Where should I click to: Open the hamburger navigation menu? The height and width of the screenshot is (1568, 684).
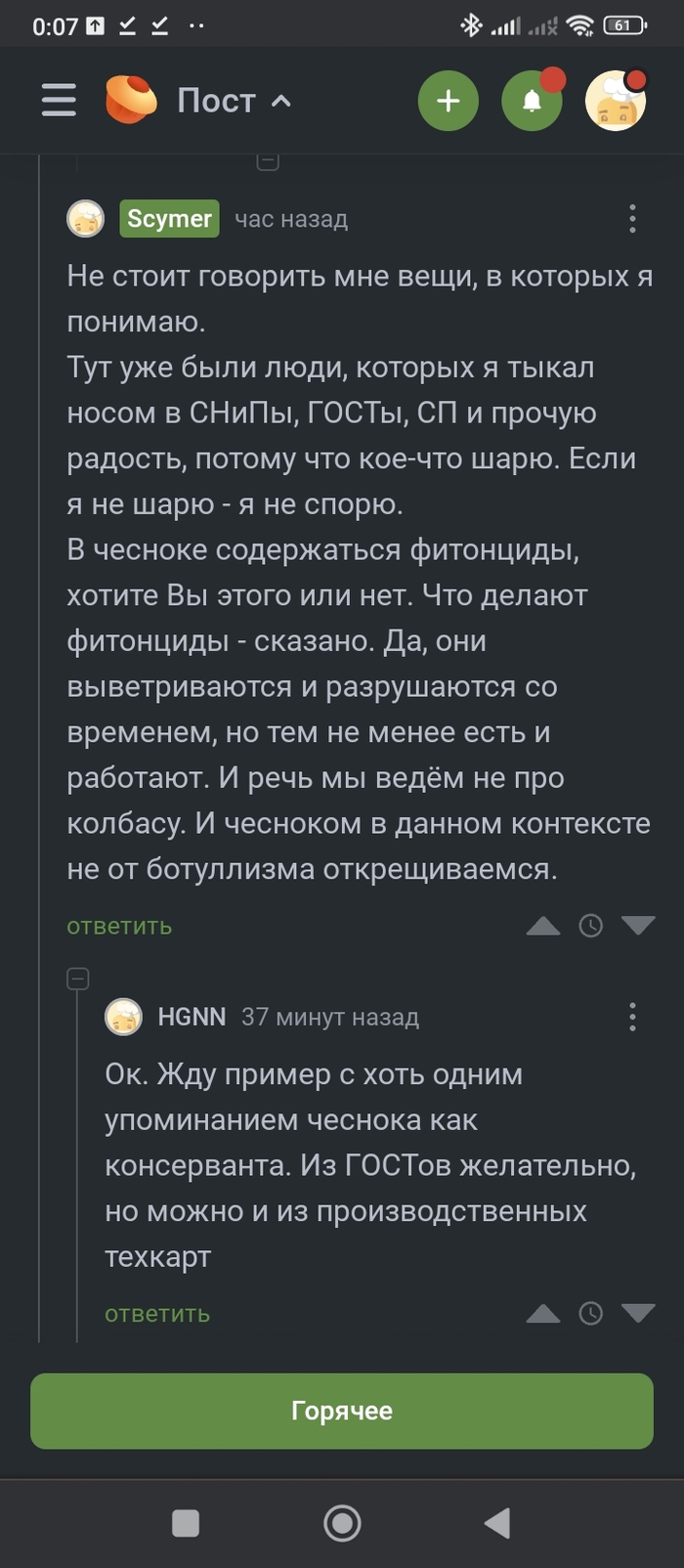click(x=59, y=101)
